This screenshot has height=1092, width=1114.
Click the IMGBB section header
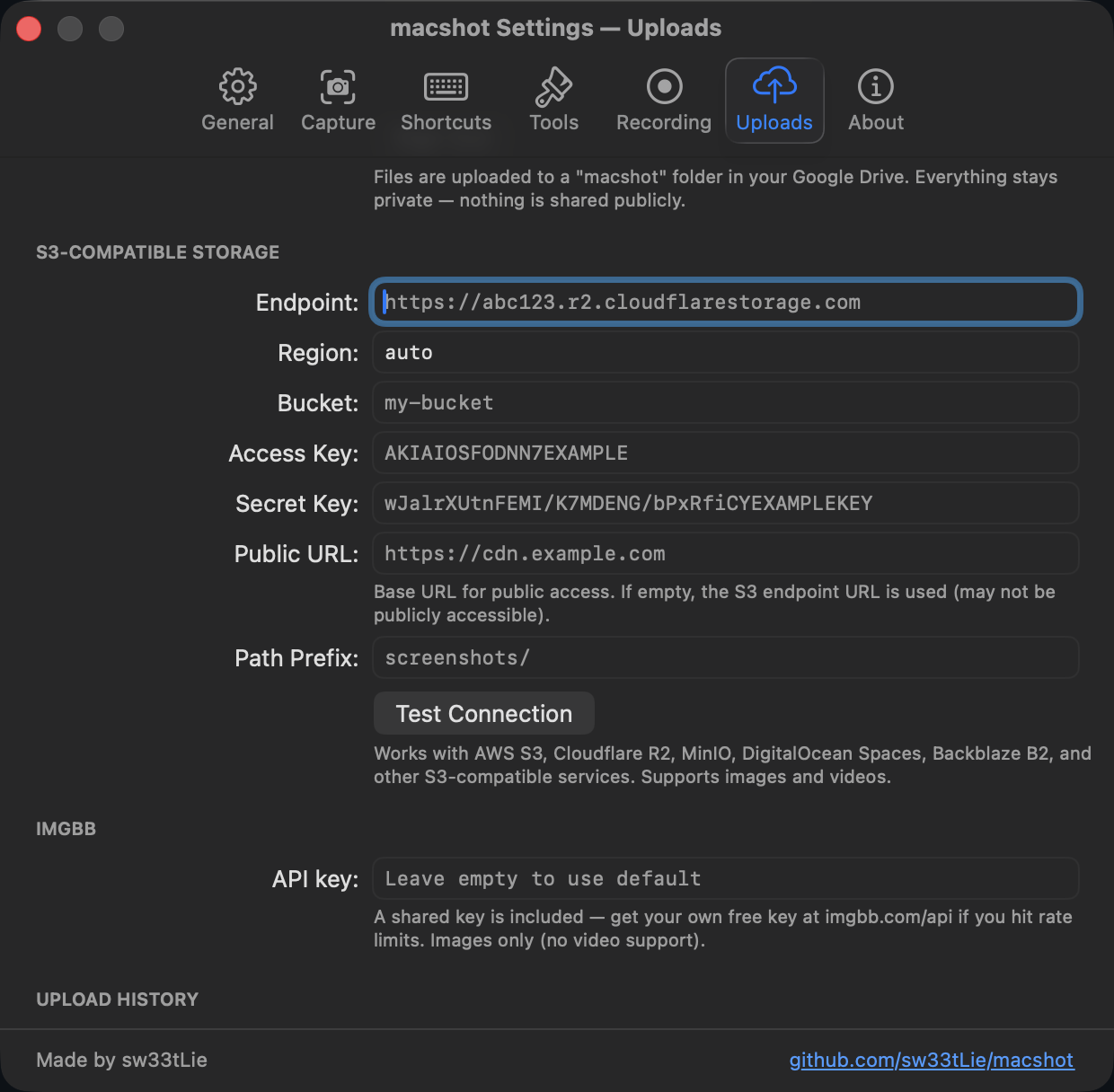(66, 829)
